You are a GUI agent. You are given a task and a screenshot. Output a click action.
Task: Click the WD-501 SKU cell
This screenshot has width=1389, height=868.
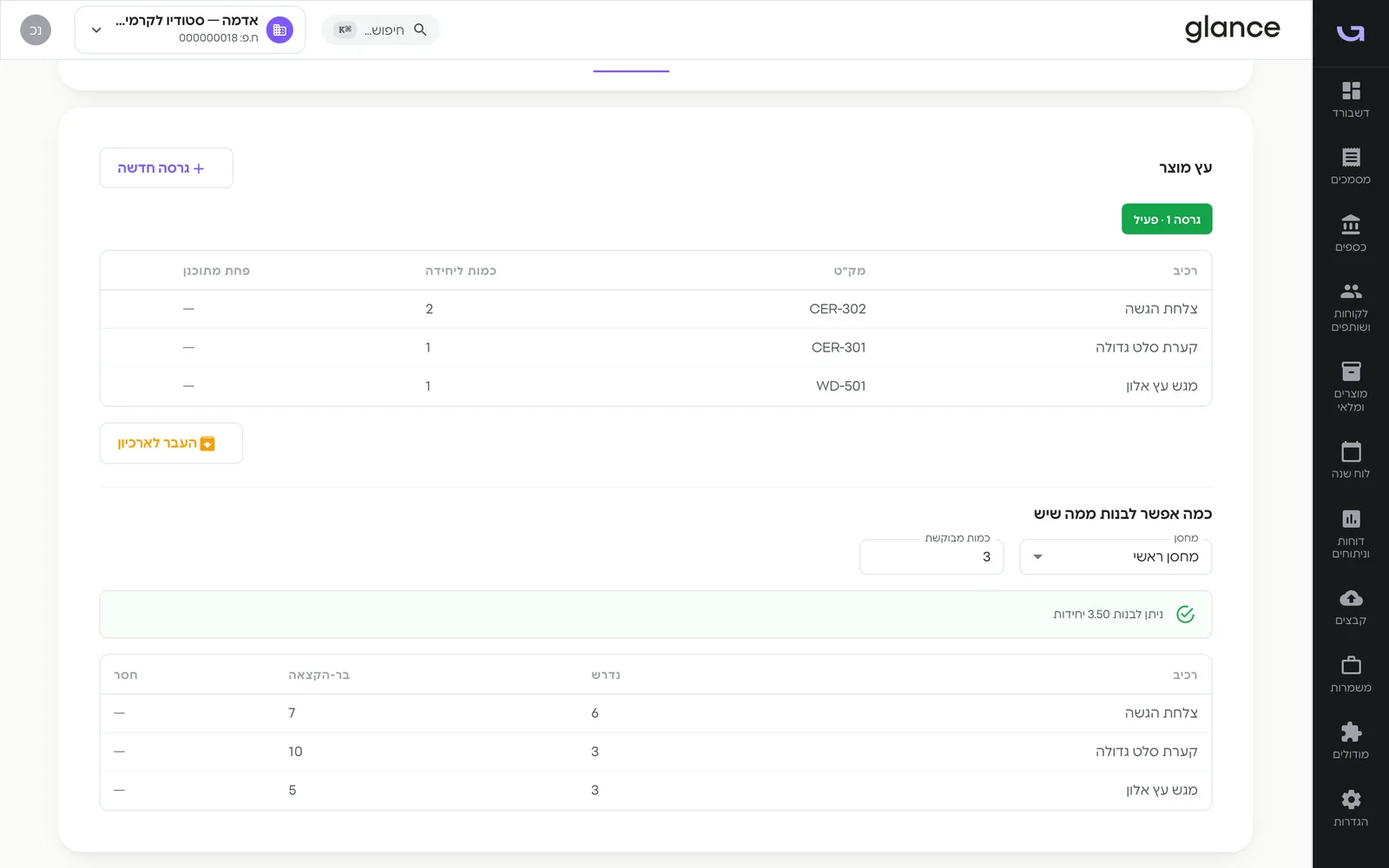(x=841, y=386)
